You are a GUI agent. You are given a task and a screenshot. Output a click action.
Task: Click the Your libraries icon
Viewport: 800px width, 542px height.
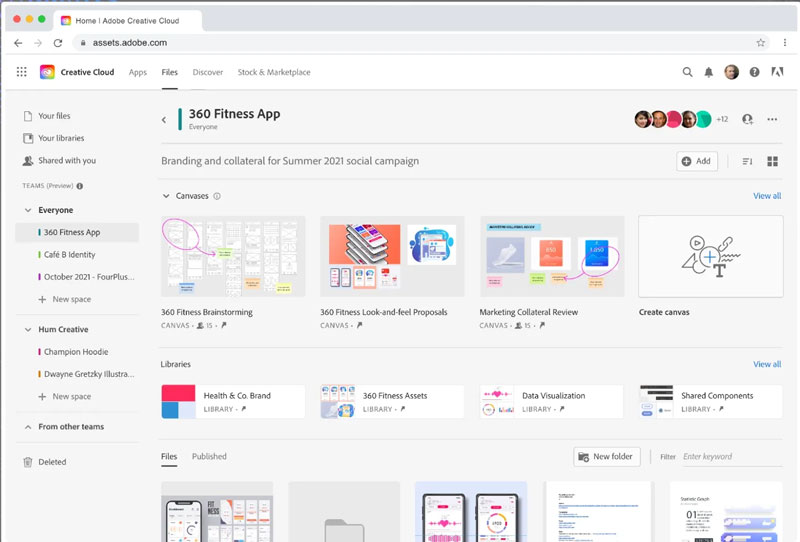click(28, 138)
